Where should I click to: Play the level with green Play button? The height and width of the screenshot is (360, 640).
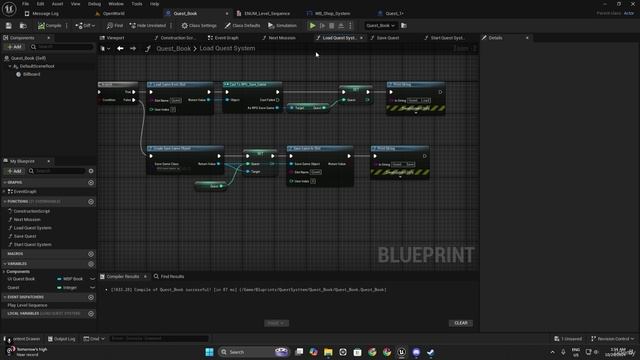pos(312,26)
